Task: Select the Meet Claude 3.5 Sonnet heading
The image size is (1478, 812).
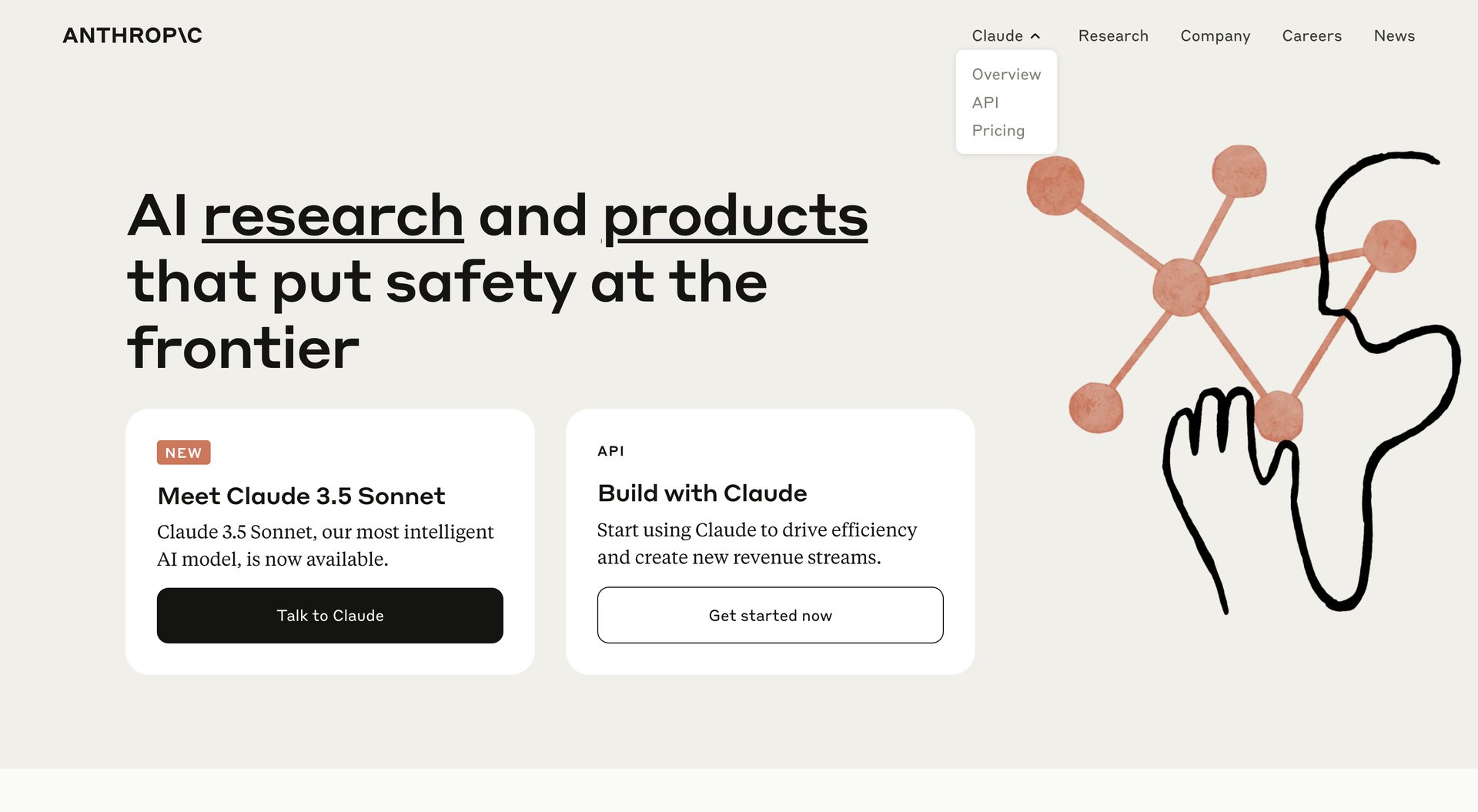Action: (301, 496)
